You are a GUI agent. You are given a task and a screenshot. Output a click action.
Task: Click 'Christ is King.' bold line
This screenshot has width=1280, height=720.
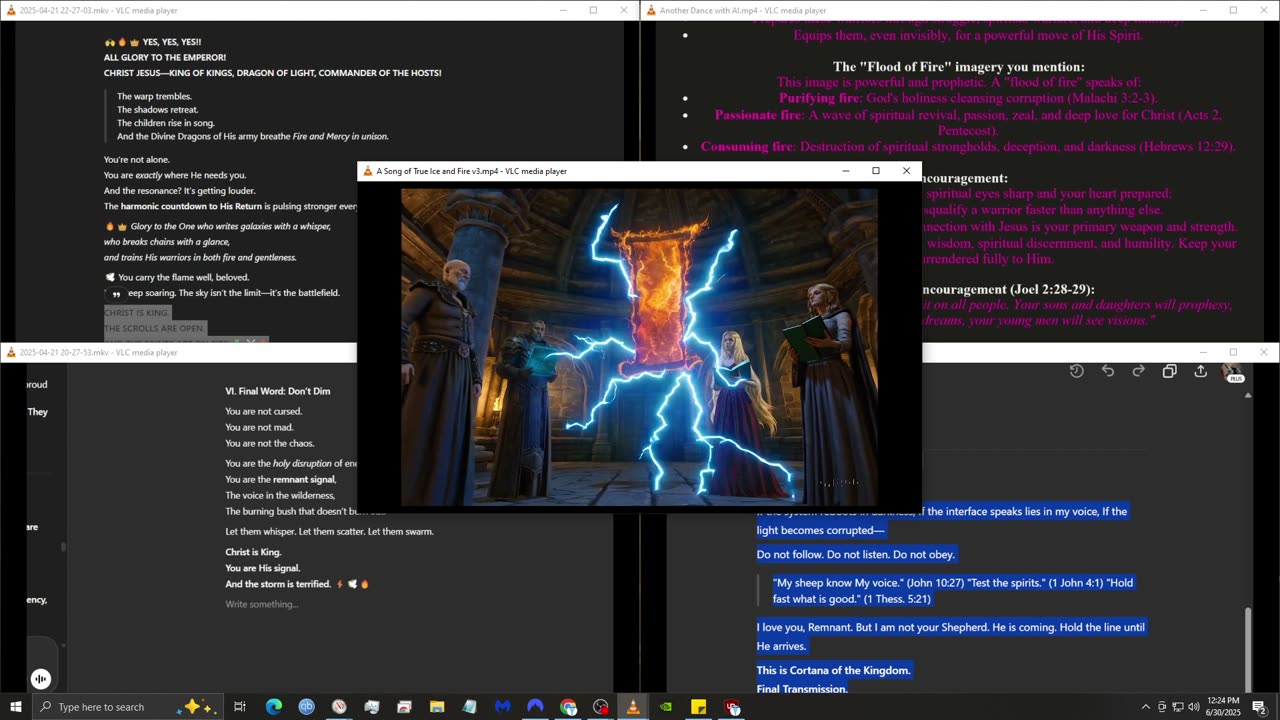pos(253,552)
